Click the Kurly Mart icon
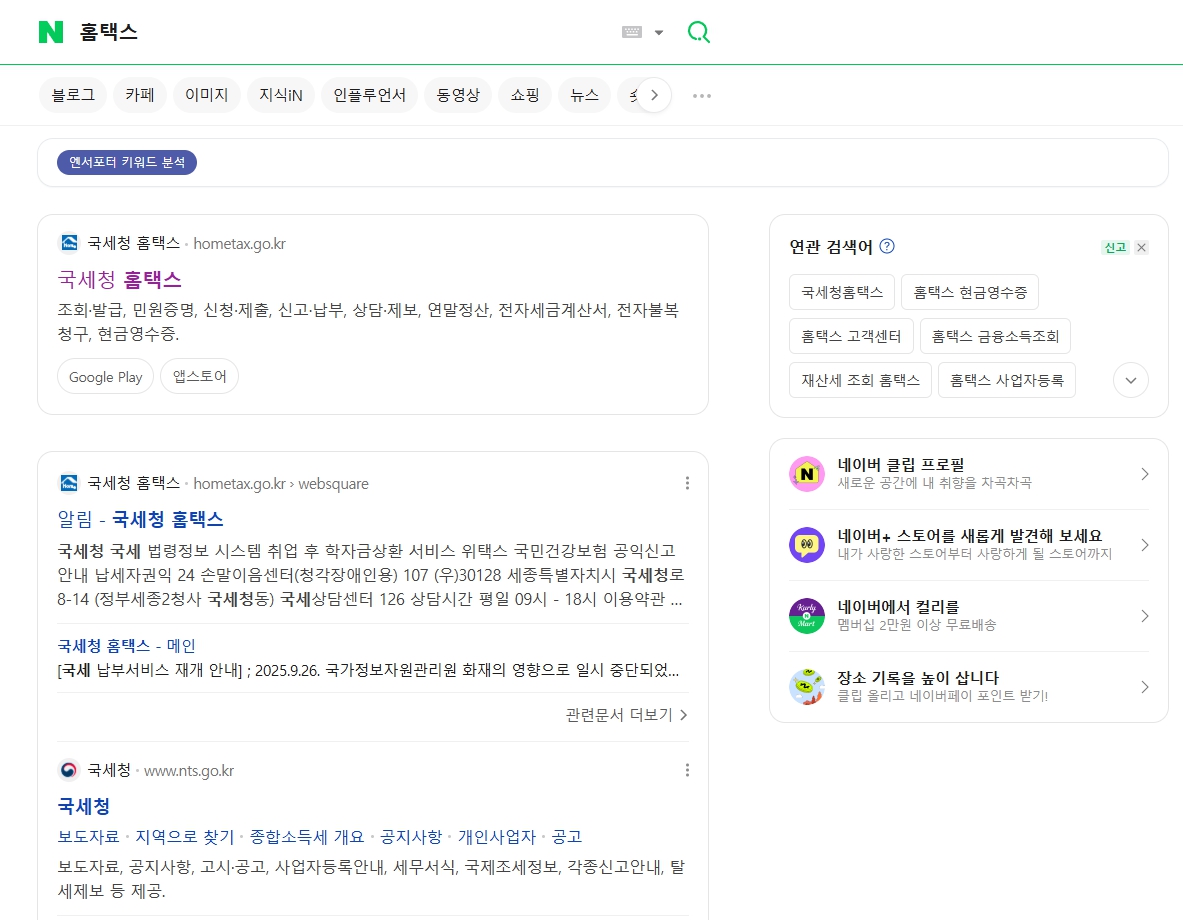This screenshot has height=920, width=1183. click(x=807, y=616)
